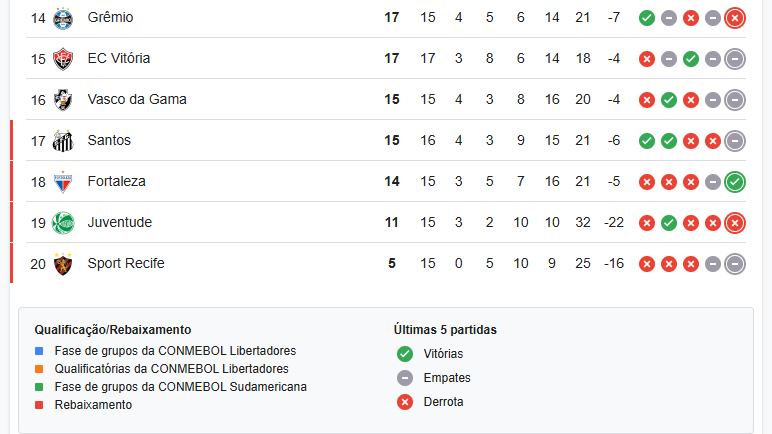Click the EC Vitória team crest

click(63, 59)
